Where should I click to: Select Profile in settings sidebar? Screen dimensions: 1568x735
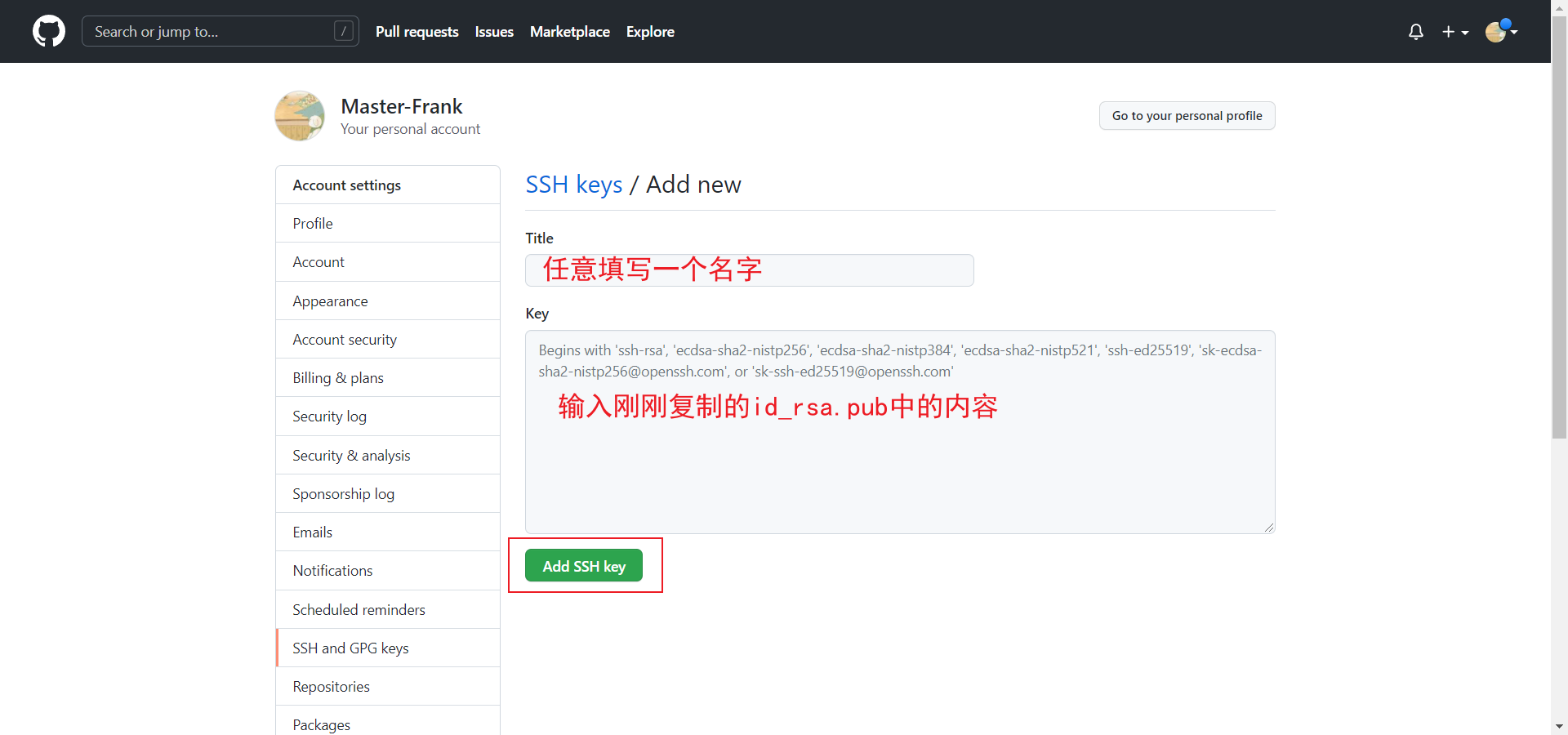(x=388, y=224)
